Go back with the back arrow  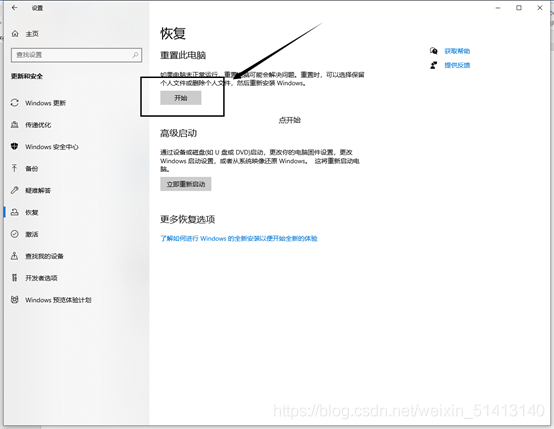pyautogui.click(x=14, y=7)
